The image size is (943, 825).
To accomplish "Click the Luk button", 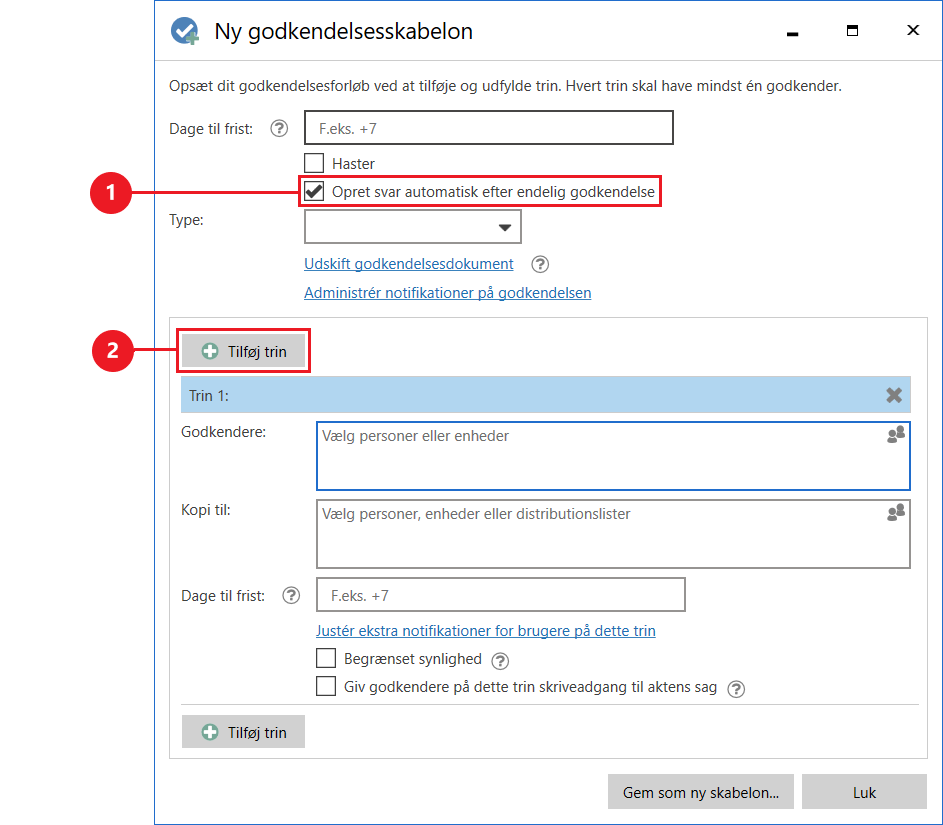I will (x=864, y=792).
